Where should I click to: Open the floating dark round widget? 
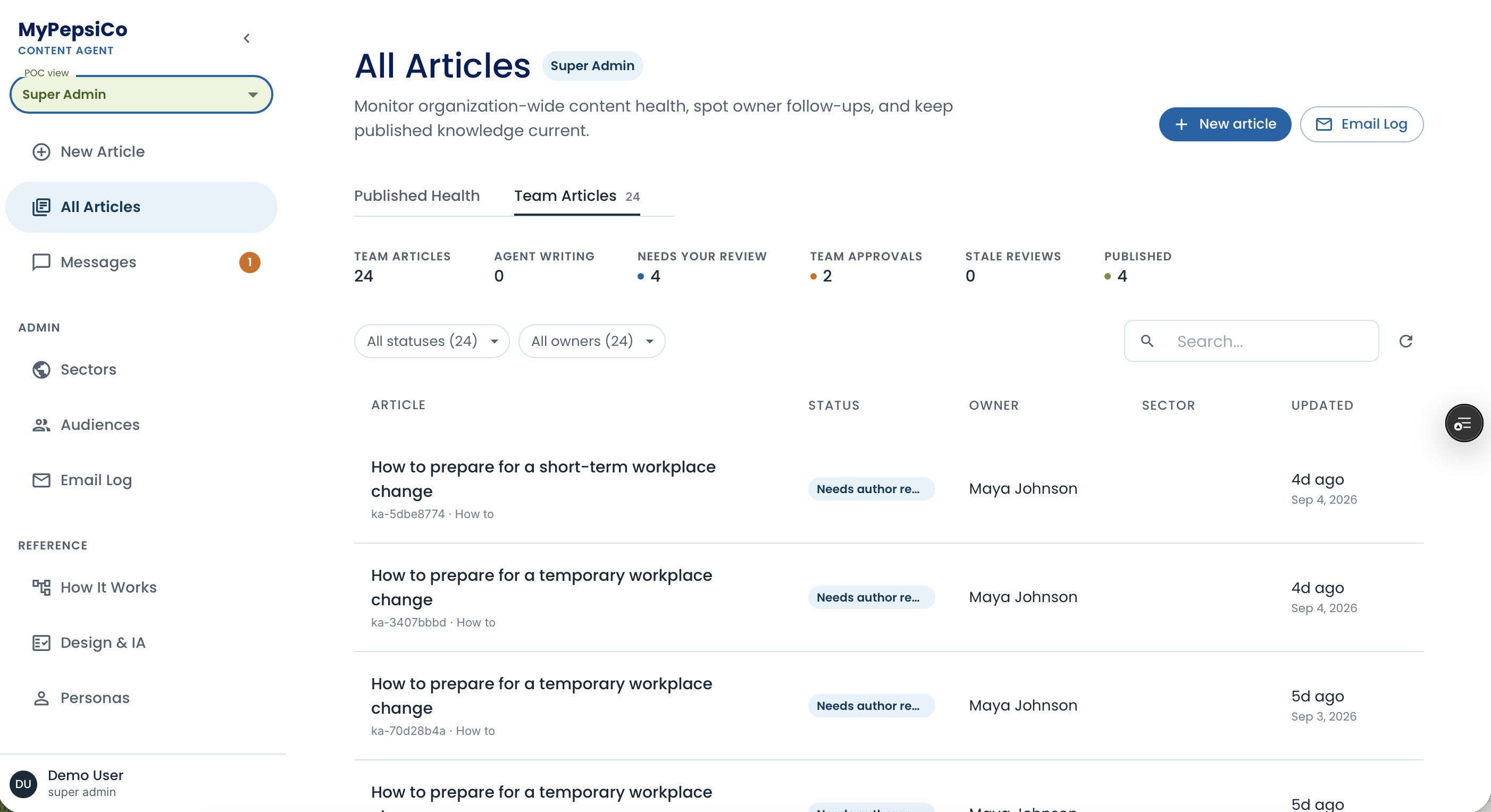[x=1464, y=424]
